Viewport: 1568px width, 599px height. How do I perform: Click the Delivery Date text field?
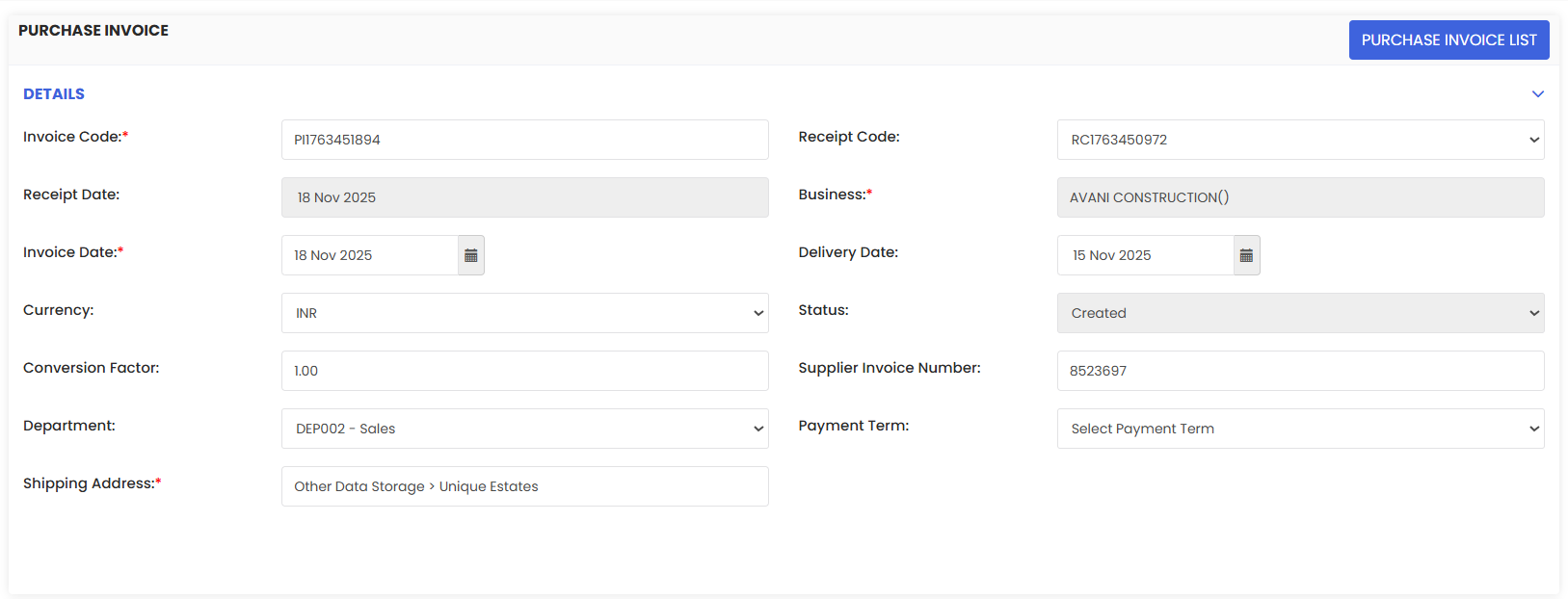[1146, 255]
